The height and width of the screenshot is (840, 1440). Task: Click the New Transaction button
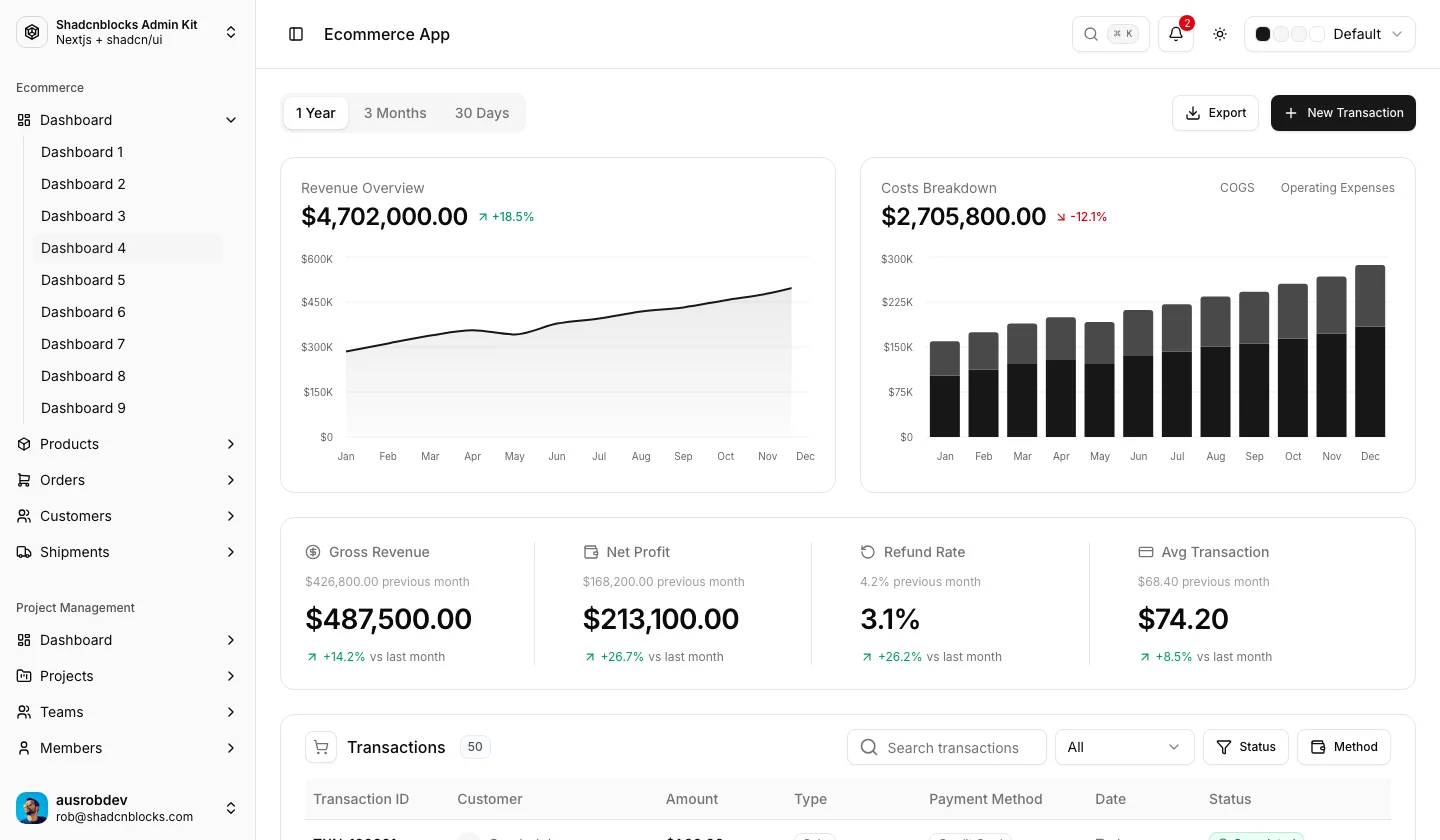pos(1343,113)
